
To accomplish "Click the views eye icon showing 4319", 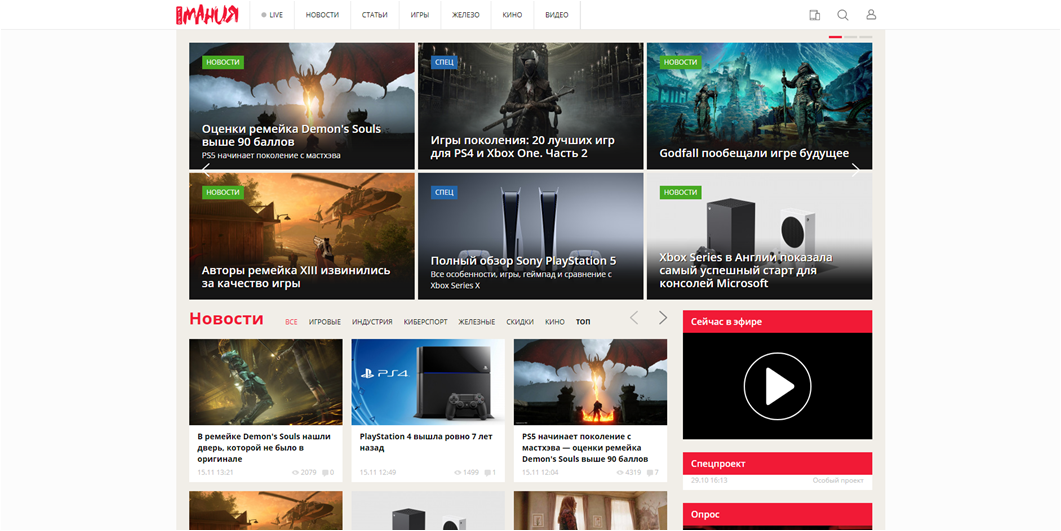I will [x=620, y=473].
